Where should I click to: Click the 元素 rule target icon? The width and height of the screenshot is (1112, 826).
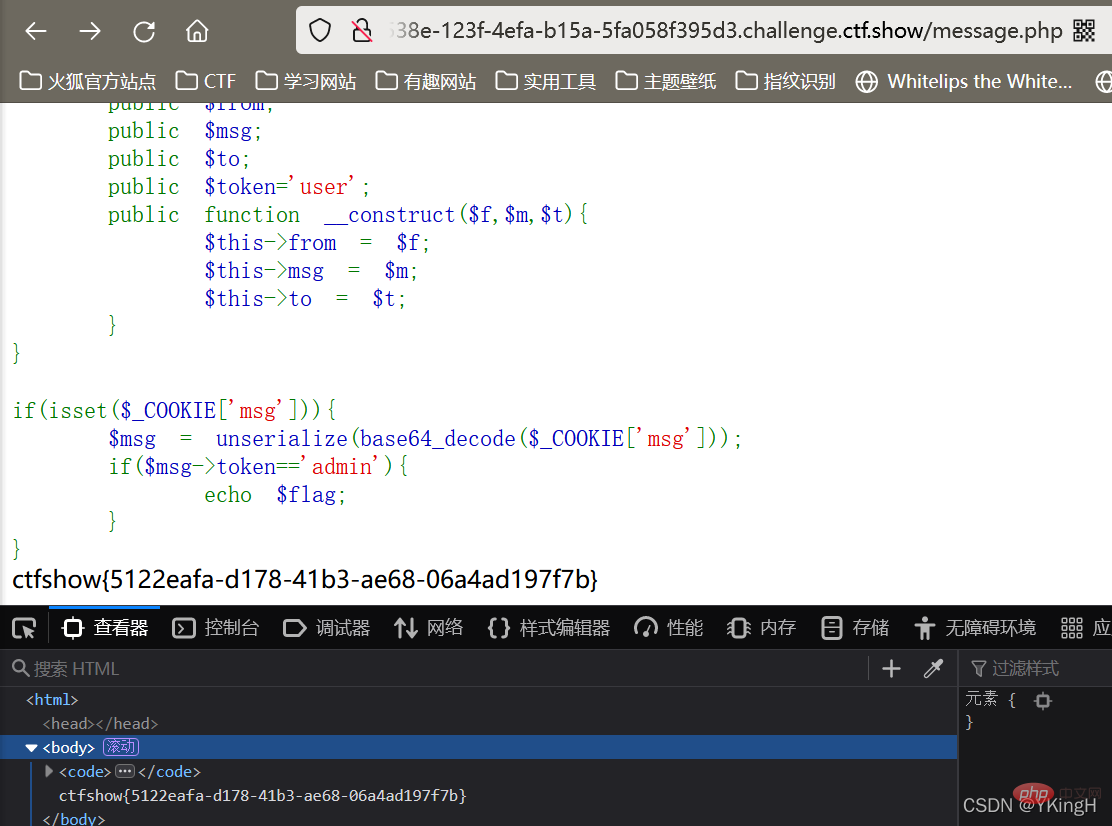(x=1042, y=701)
